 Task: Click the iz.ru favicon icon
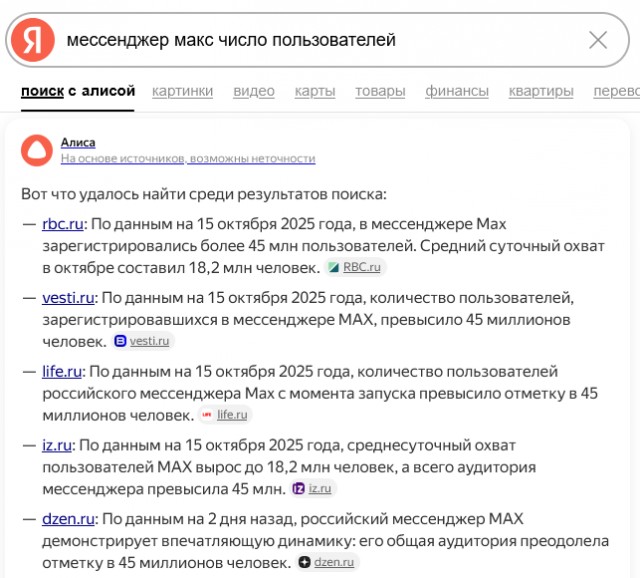click(299, 488)
